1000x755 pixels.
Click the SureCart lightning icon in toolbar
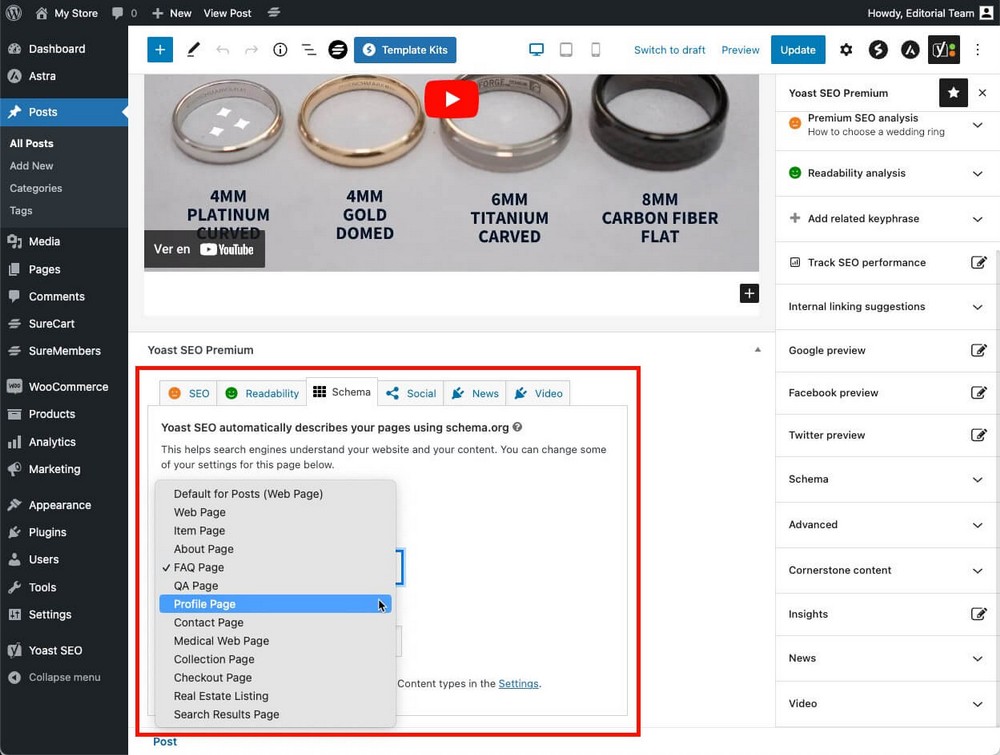(878, 50)
